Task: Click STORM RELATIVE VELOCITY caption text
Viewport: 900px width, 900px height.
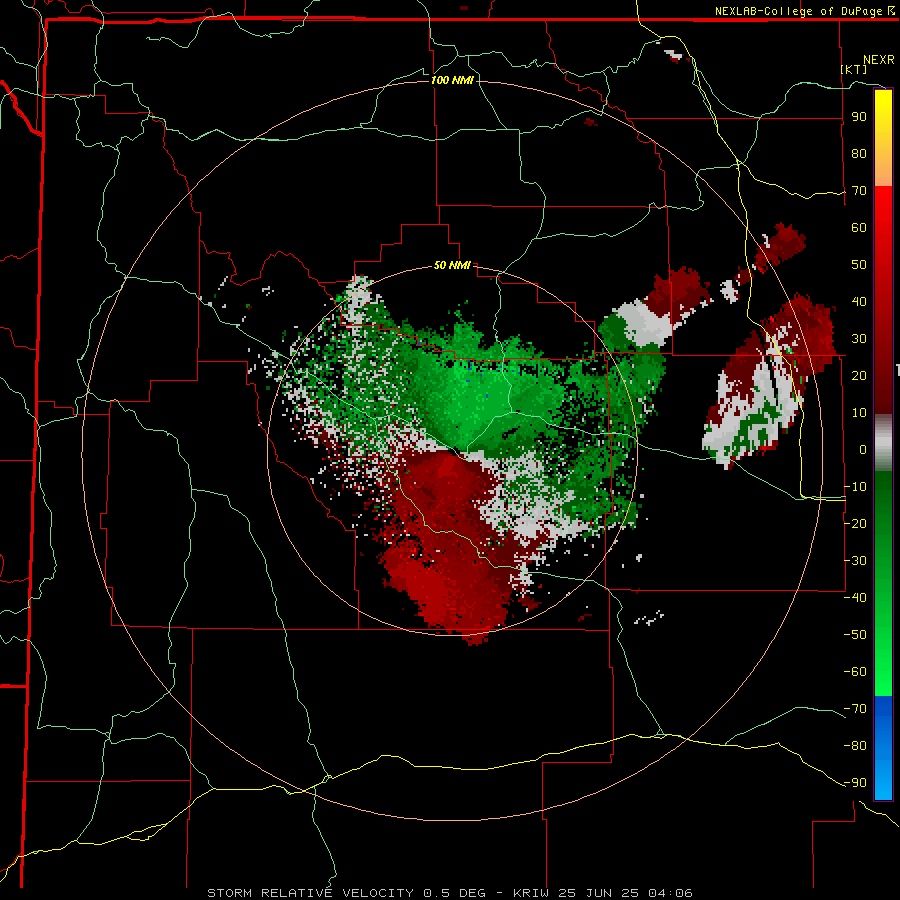Action: (313, 893)
